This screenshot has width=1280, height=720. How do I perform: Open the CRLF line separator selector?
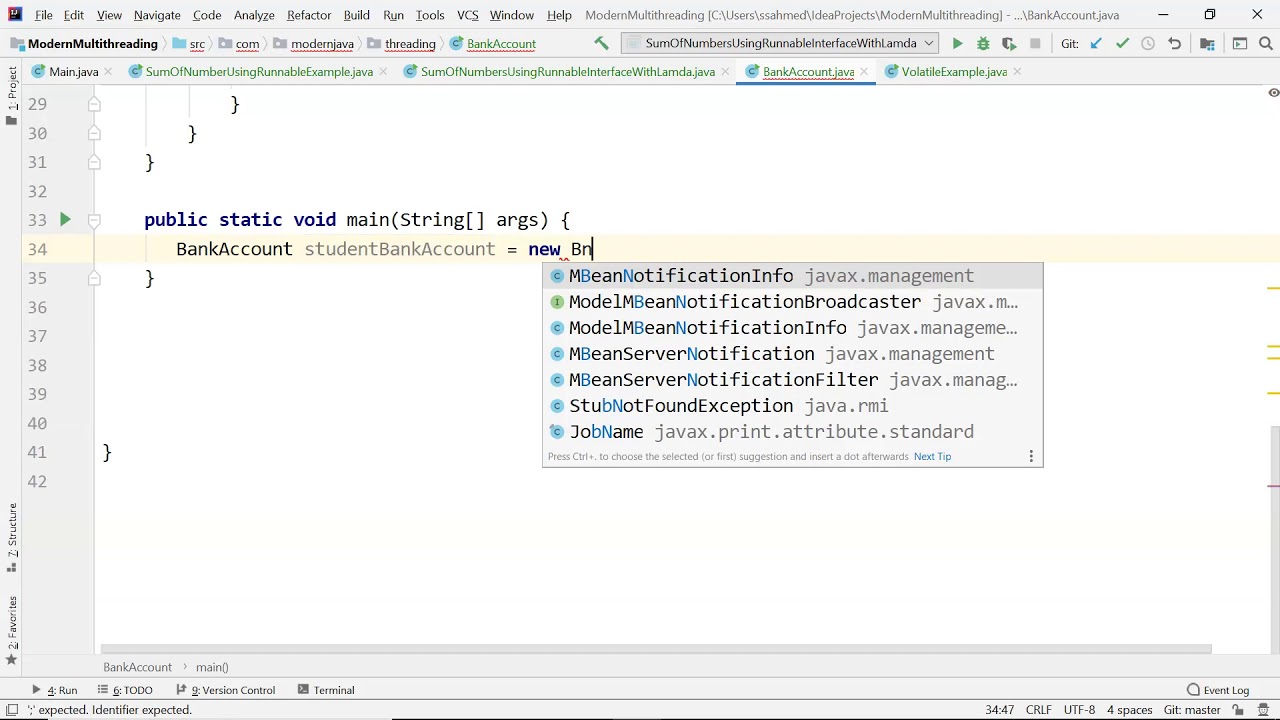pyautogui.click(x=1038, y=710)
